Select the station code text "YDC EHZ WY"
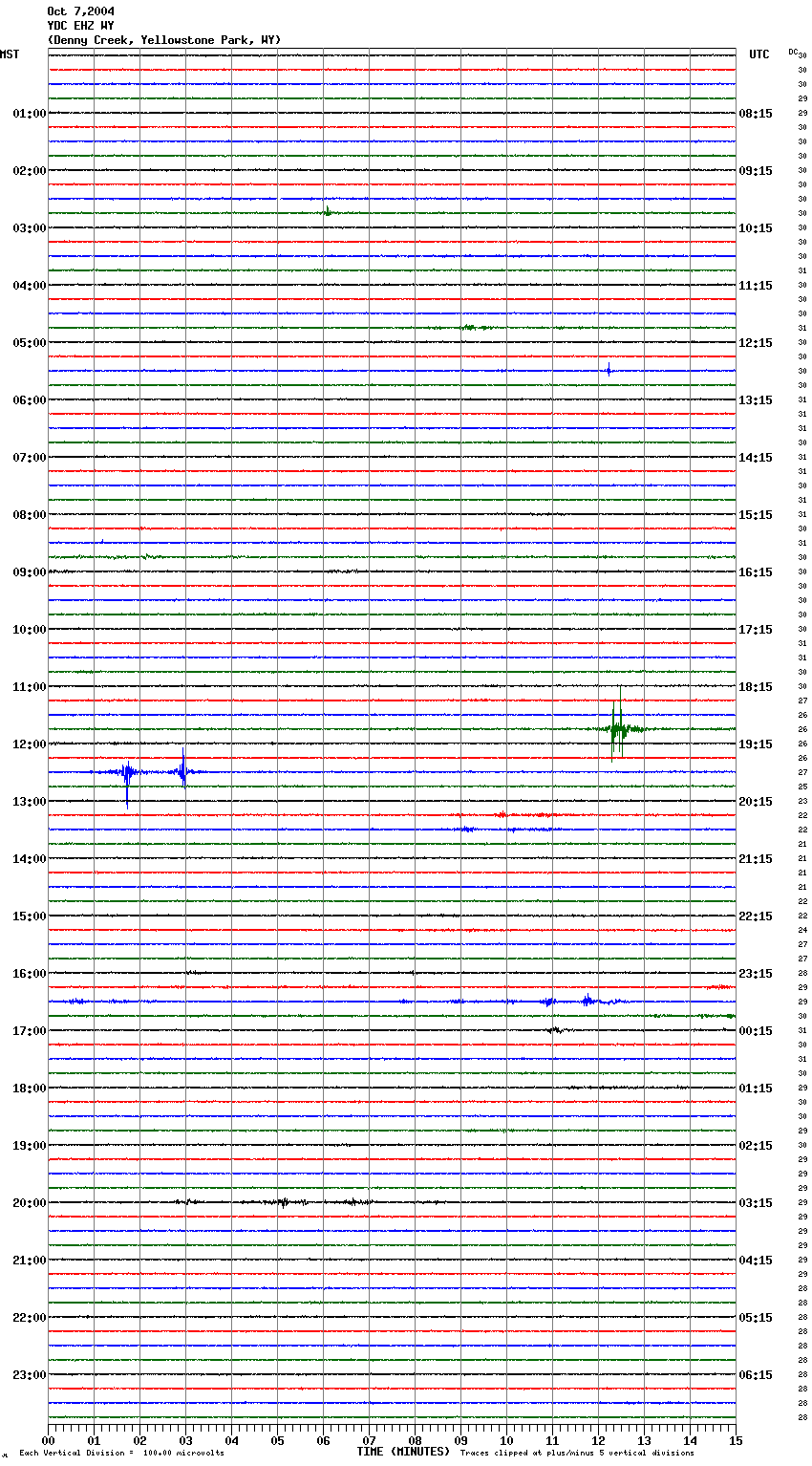The image size is (812, 1466). click(x=80, y=26)
